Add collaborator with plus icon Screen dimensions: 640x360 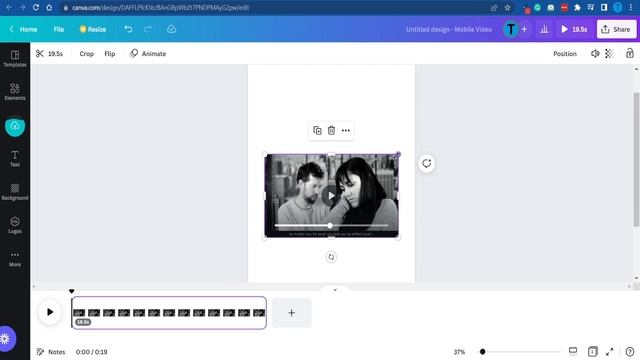[524, 29]
